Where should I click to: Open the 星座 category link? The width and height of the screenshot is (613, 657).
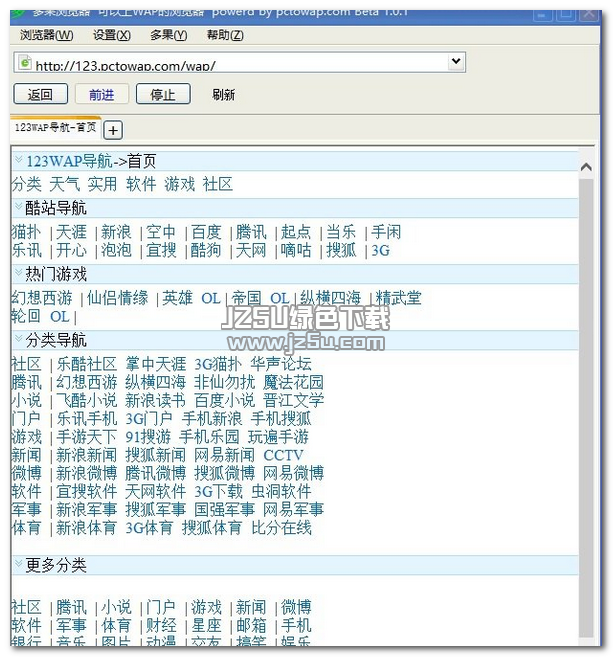click(x=206, y=626)
